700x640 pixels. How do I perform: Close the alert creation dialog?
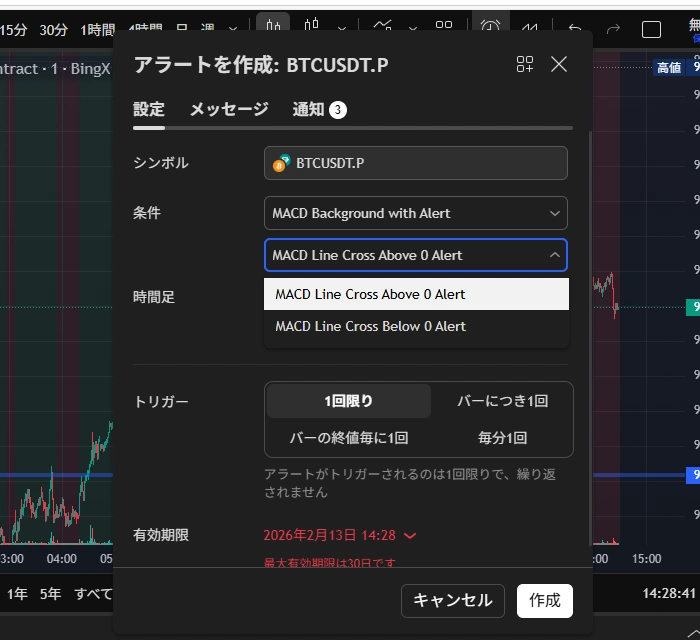559,65
